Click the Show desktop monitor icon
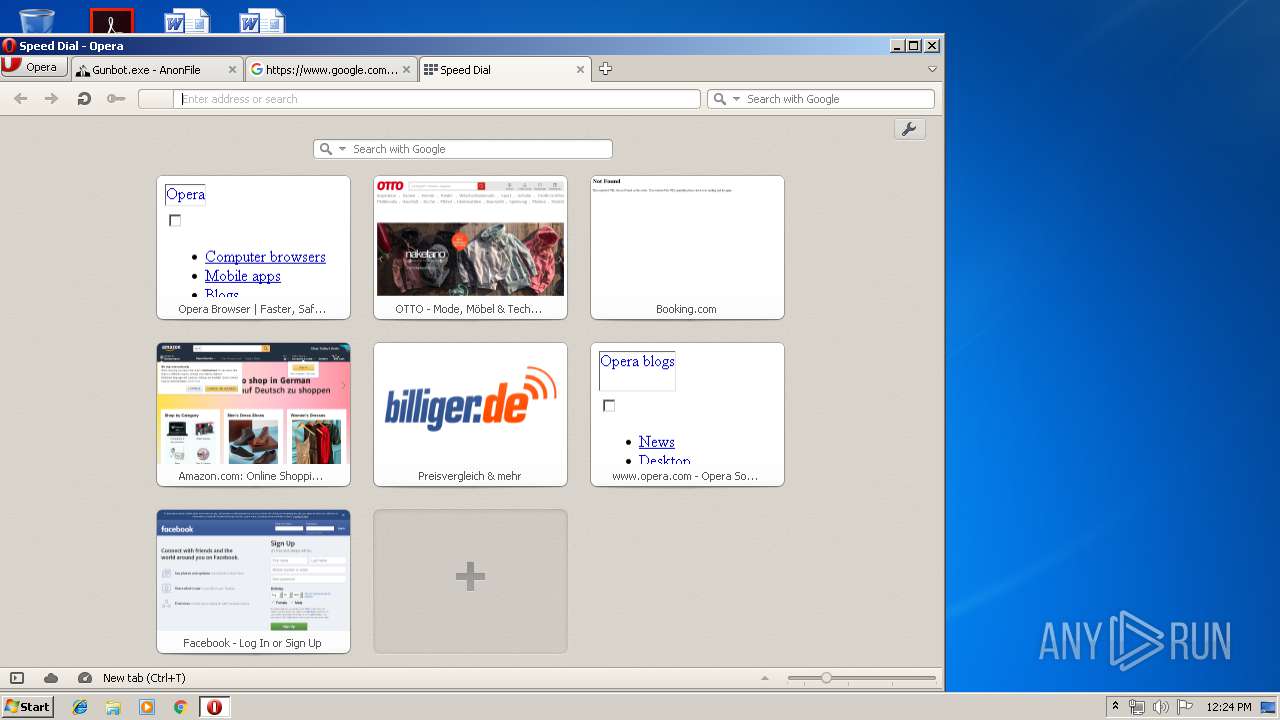This screenshot has width=1280, height=720. coord(1268,707)
